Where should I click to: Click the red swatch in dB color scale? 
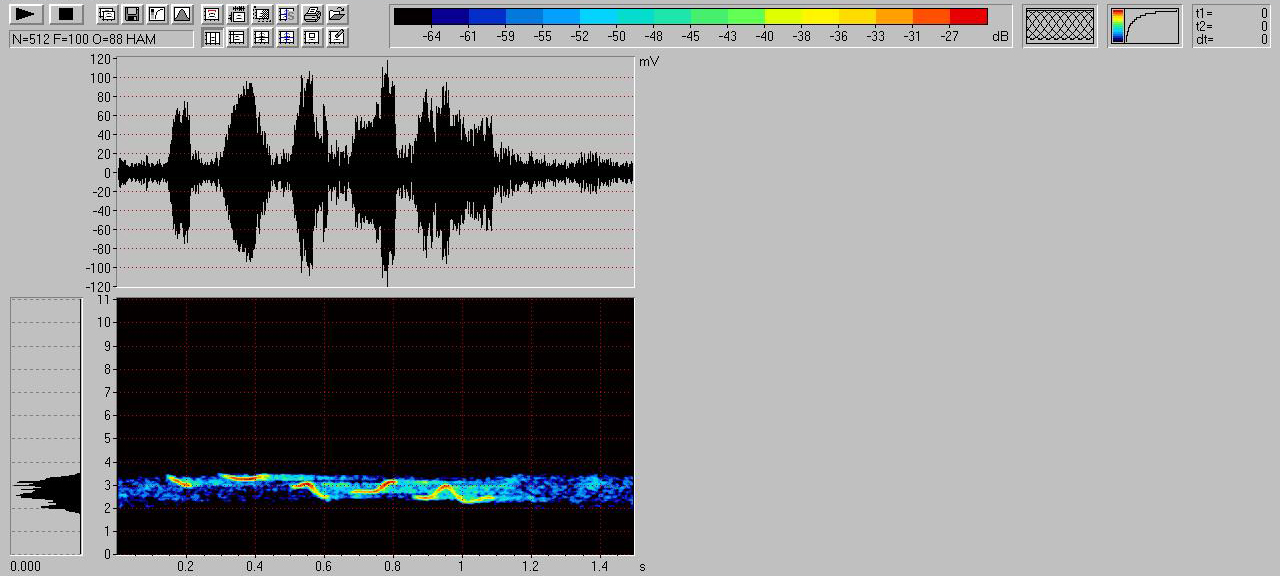(968, 16)
